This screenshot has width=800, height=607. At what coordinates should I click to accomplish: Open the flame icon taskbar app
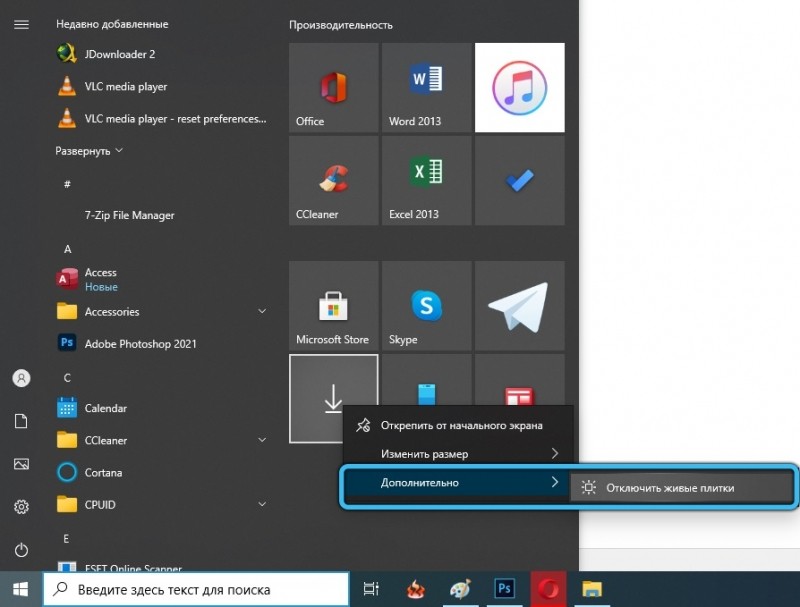(416, 589)
